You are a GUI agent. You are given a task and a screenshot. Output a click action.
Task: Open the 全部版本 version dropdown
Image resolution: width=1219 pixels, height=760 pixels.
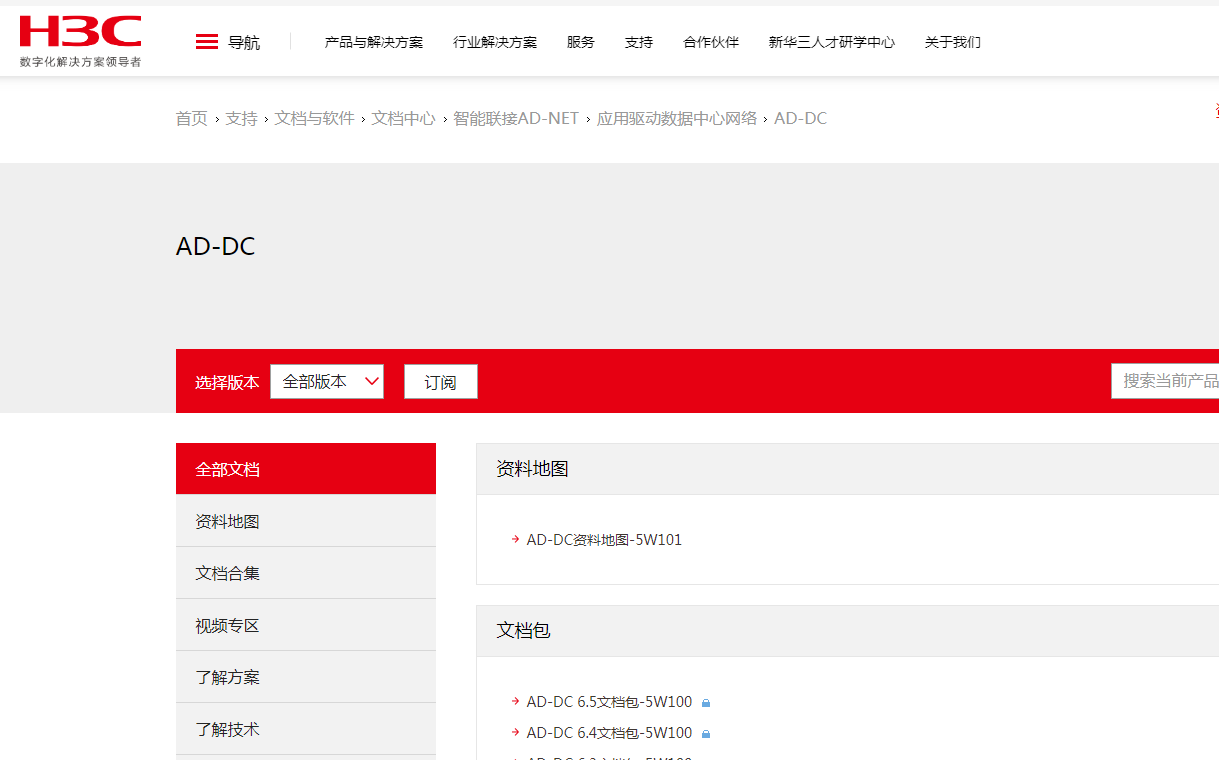click(327, 381)
